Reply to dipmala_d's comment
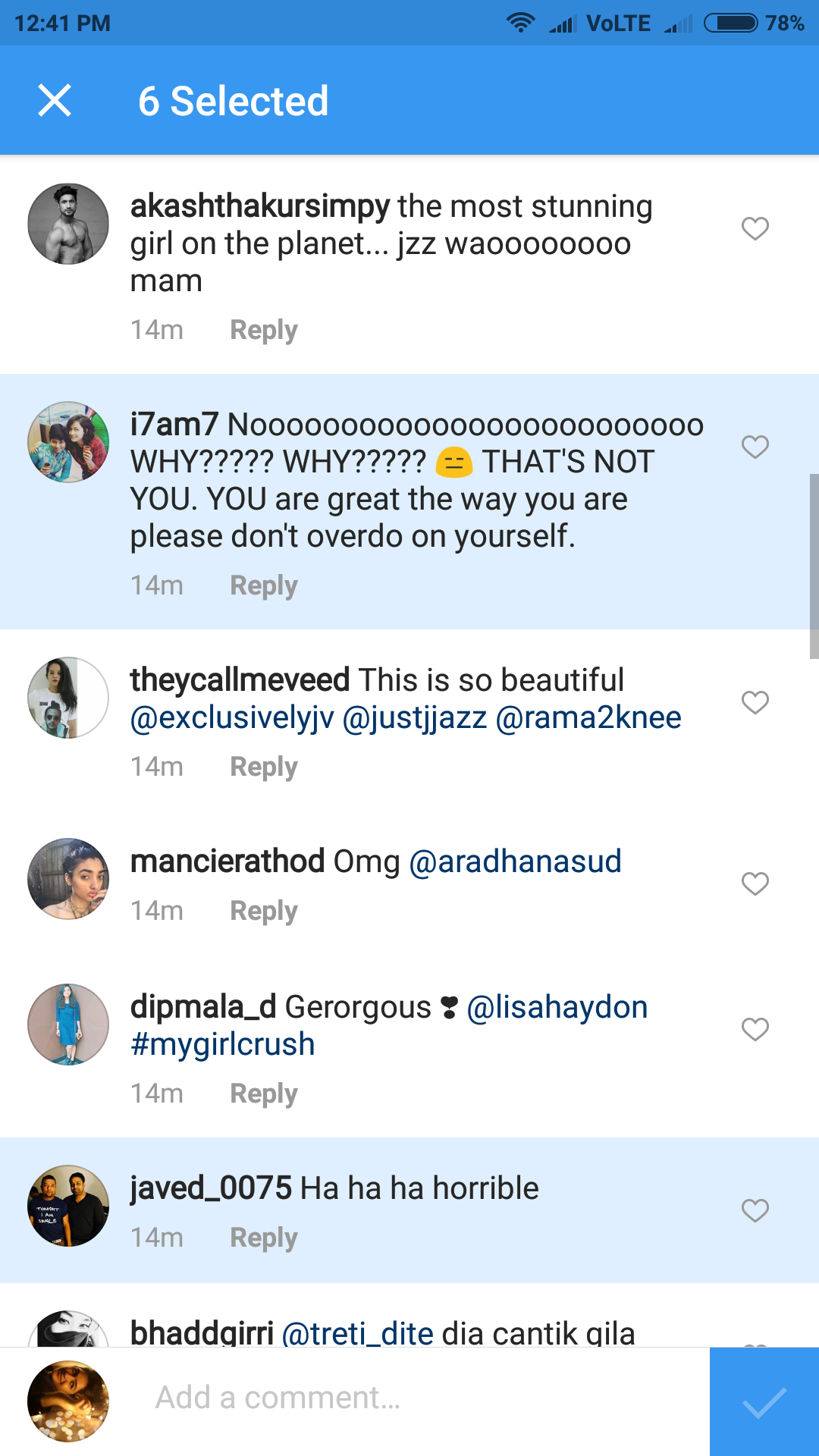The height and width of the screenshot is (1456, 819). tap(263, 1093)
